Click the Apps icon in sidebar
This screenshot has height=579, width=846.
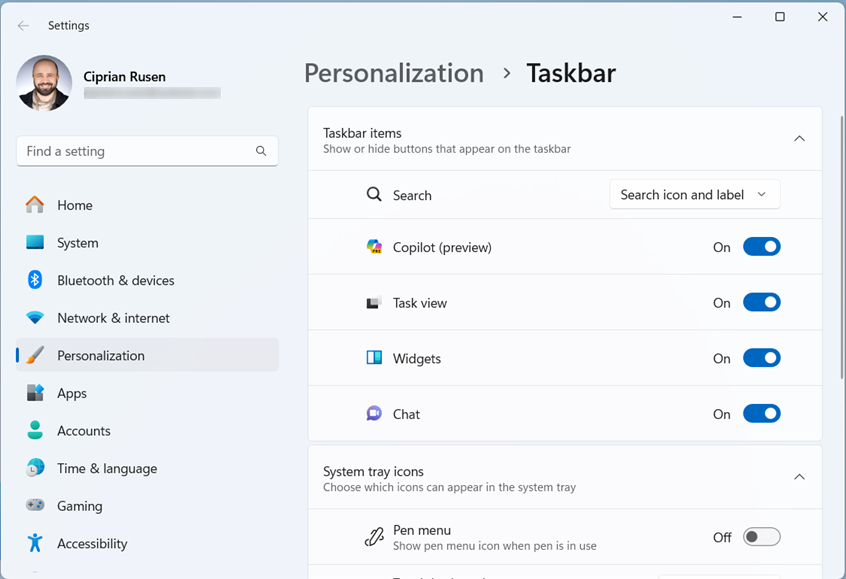coord(35,393)
